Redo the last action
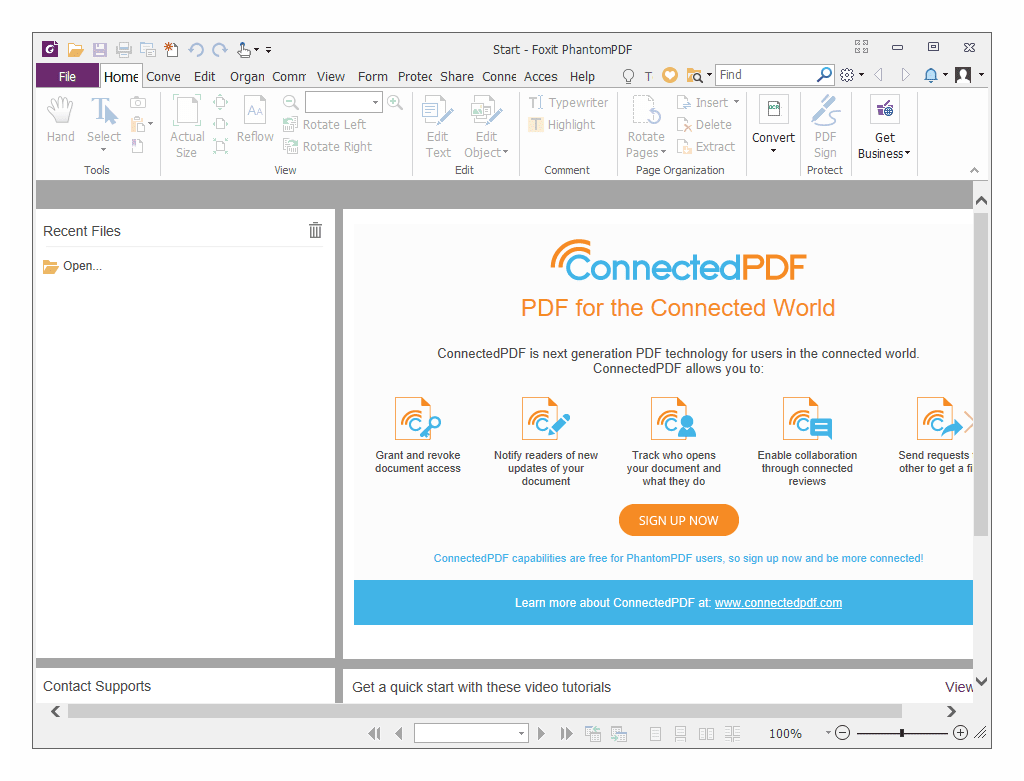Image resolution: width=1024 pixels, height=781 pixels. (220, 50)
